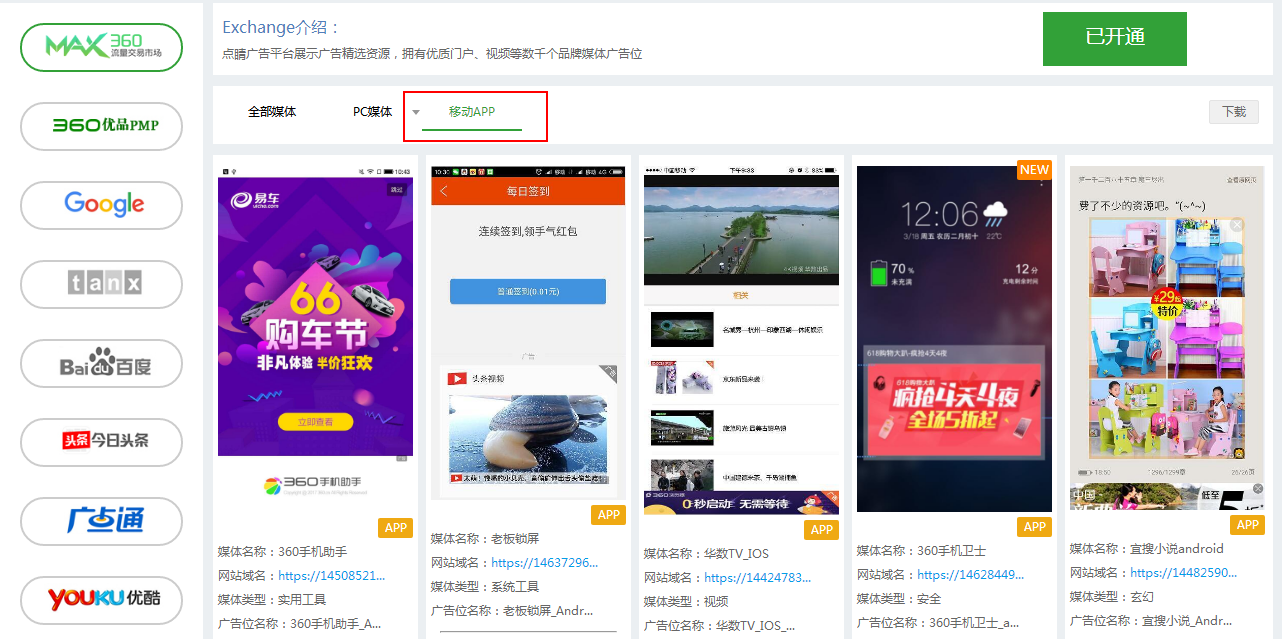1282x639 pixels.
Task: Select the 今日头条 exchange logo
Action: 102,442
